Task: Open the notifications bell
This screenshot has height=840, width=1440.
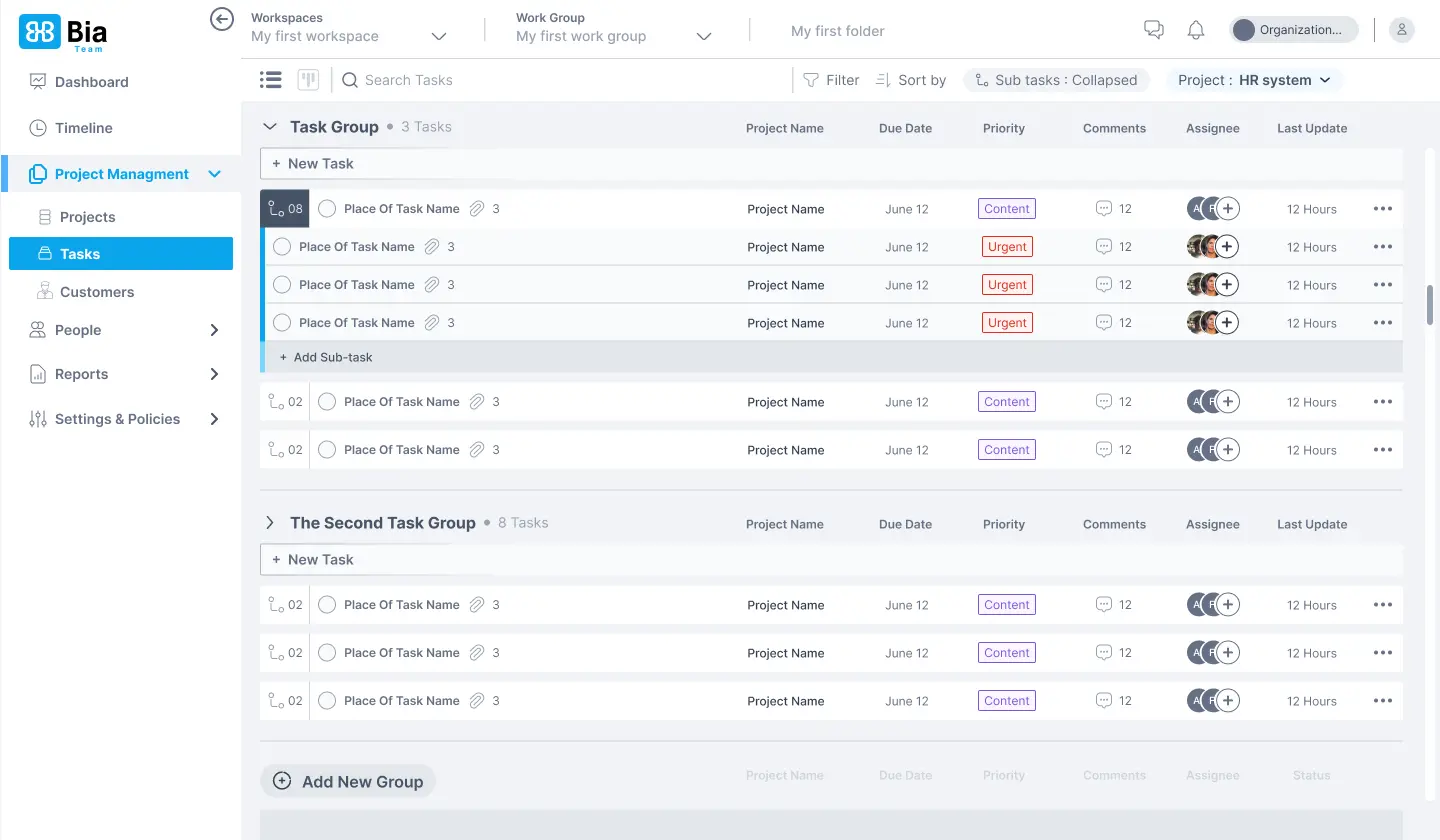Action: tap(1195, 30)
